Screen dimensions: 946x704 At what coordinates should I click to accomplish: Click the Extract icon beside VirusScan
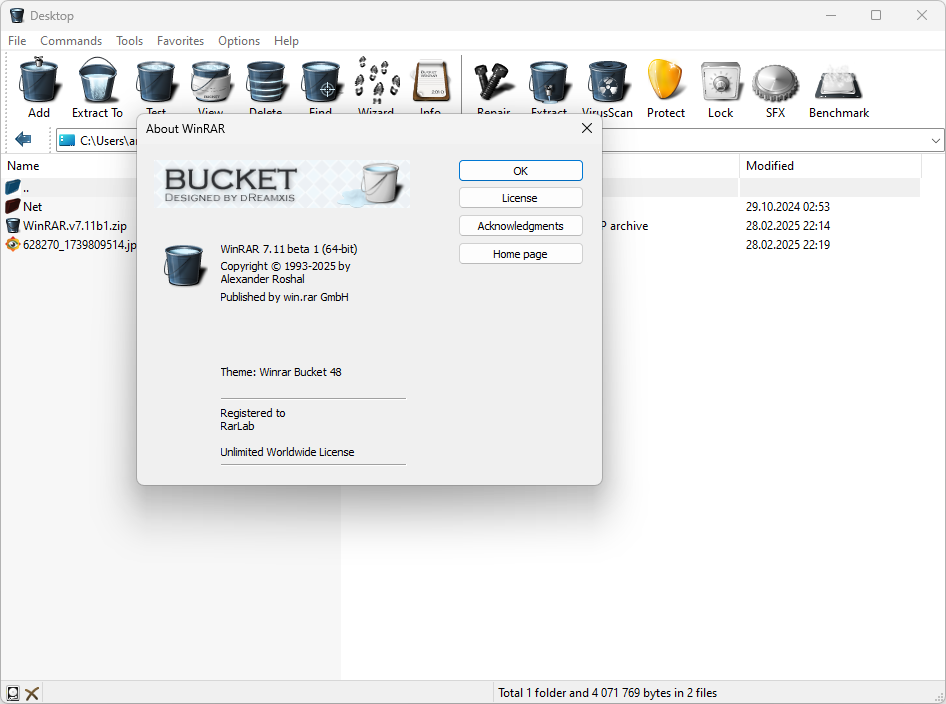[x=548, y=81]
